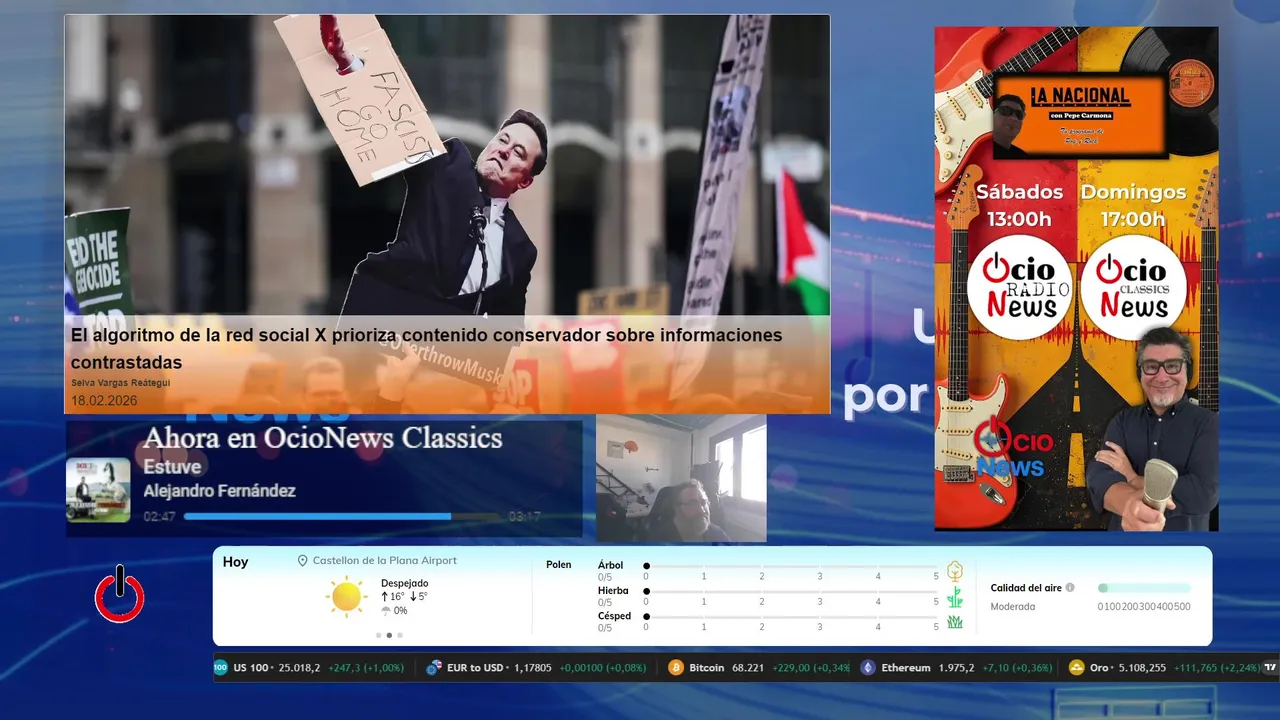Image resolution: width=1280 pixels, height=720 pixels.
Task: Click "Ahora en OcioNews Classics" heading
Action: point(322,438)
